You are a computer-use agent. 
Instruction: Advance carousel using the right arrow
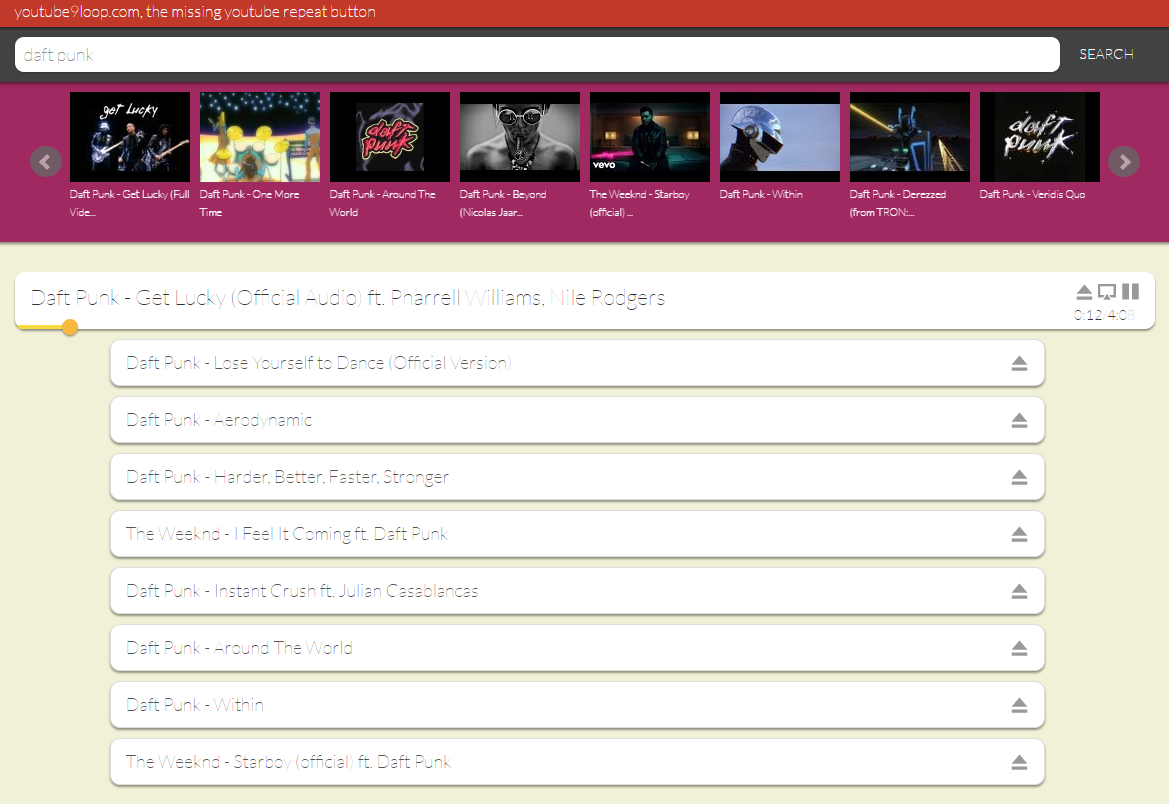[x=1124, y=162]
